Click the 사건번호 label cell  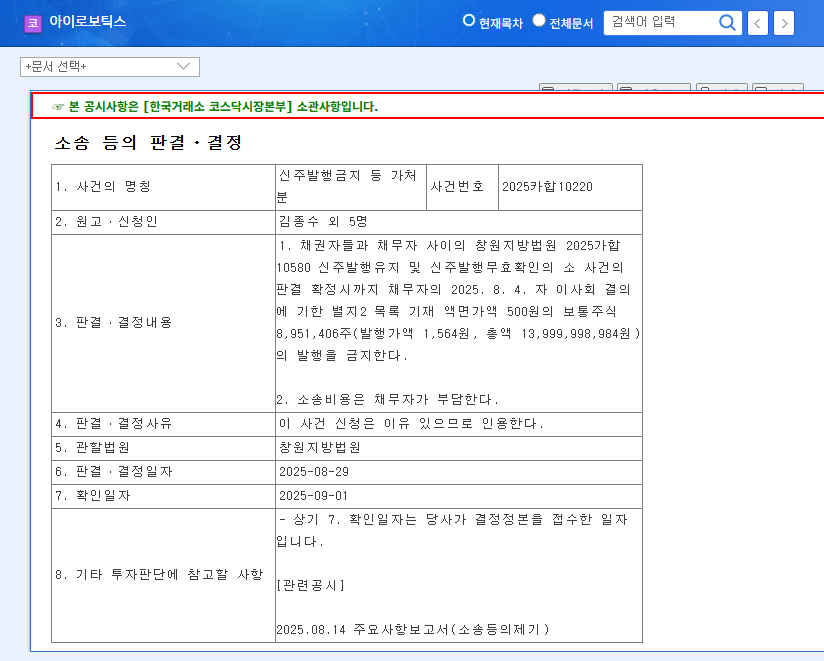[x=462, y=187]
